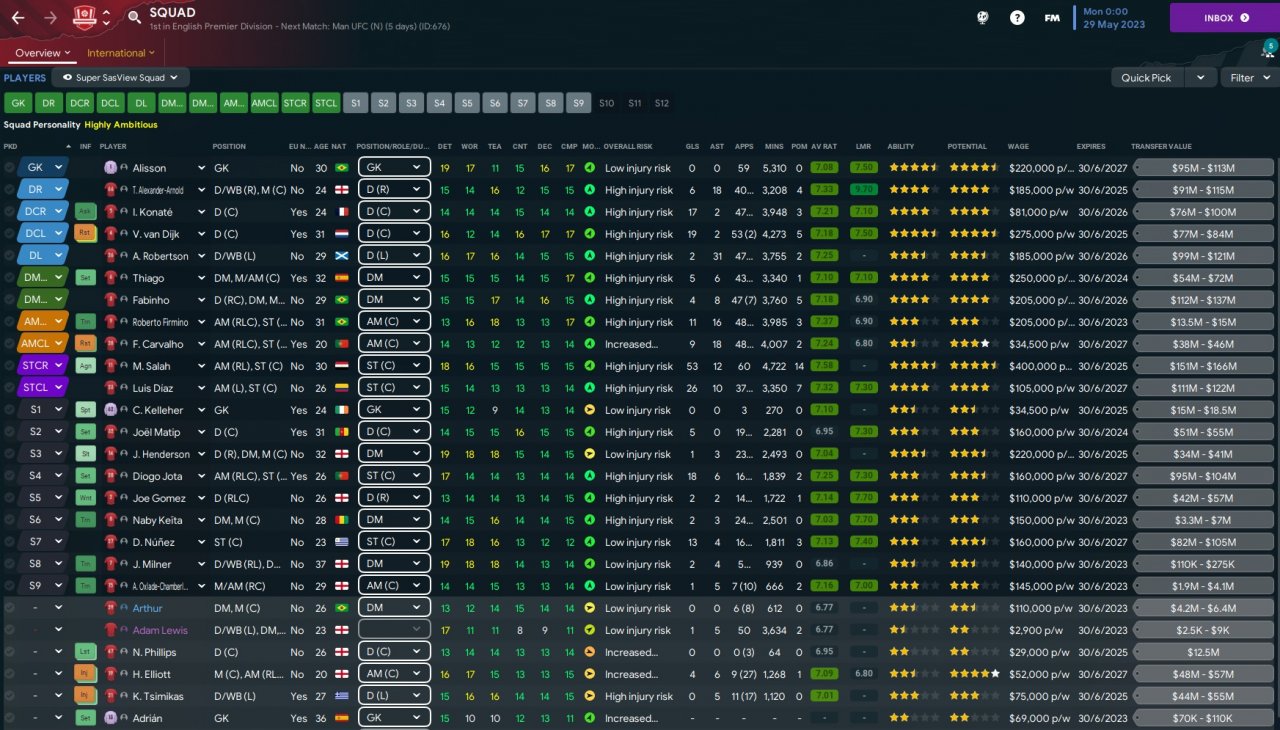
Task: Click Alisson's morale icon
Action: (590, 168)
